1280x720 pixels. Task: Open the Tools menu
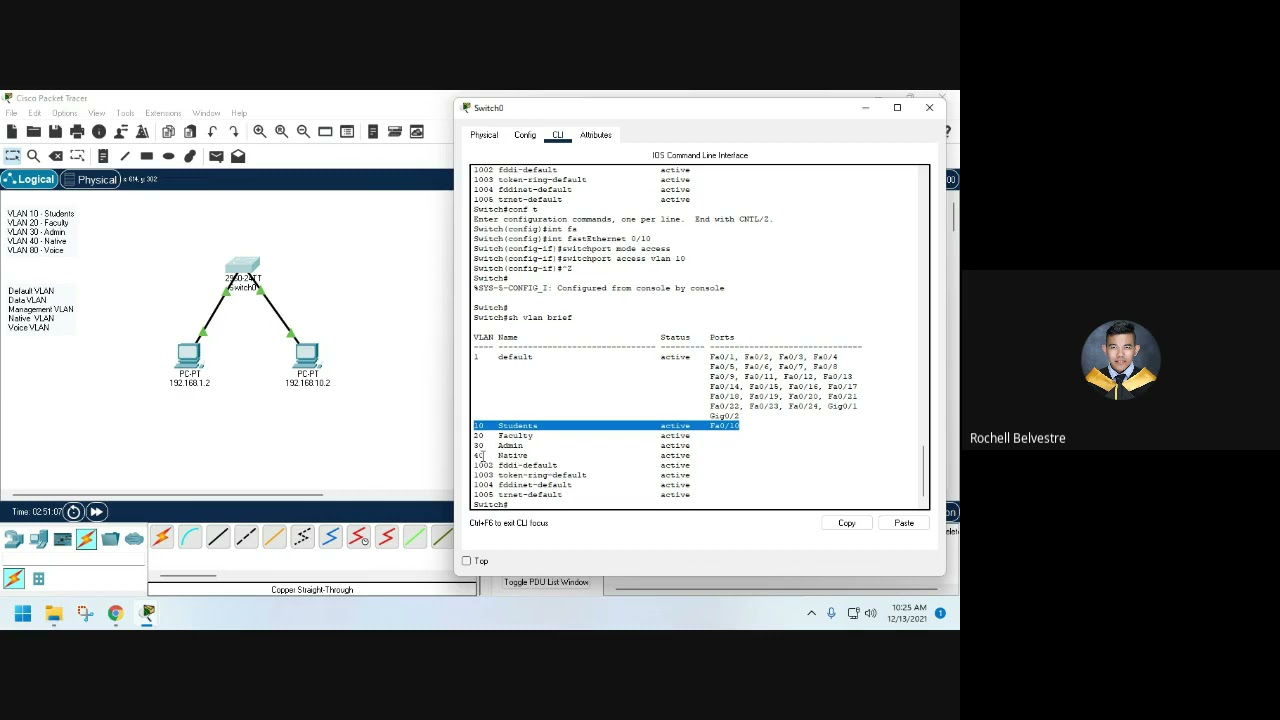[x=125, y=113]
